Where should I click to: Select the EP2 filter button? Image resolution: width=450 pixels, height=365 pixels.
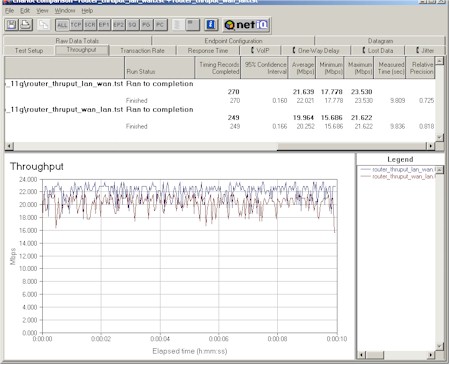point(118,25)
